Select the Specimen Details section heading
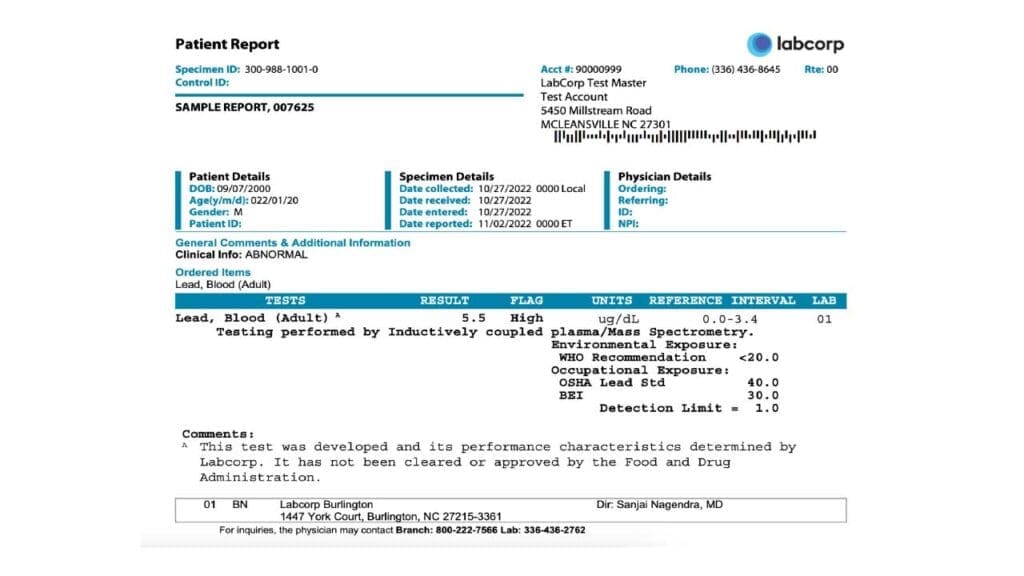Viewport: 1024px width, 576px height. 446,177
